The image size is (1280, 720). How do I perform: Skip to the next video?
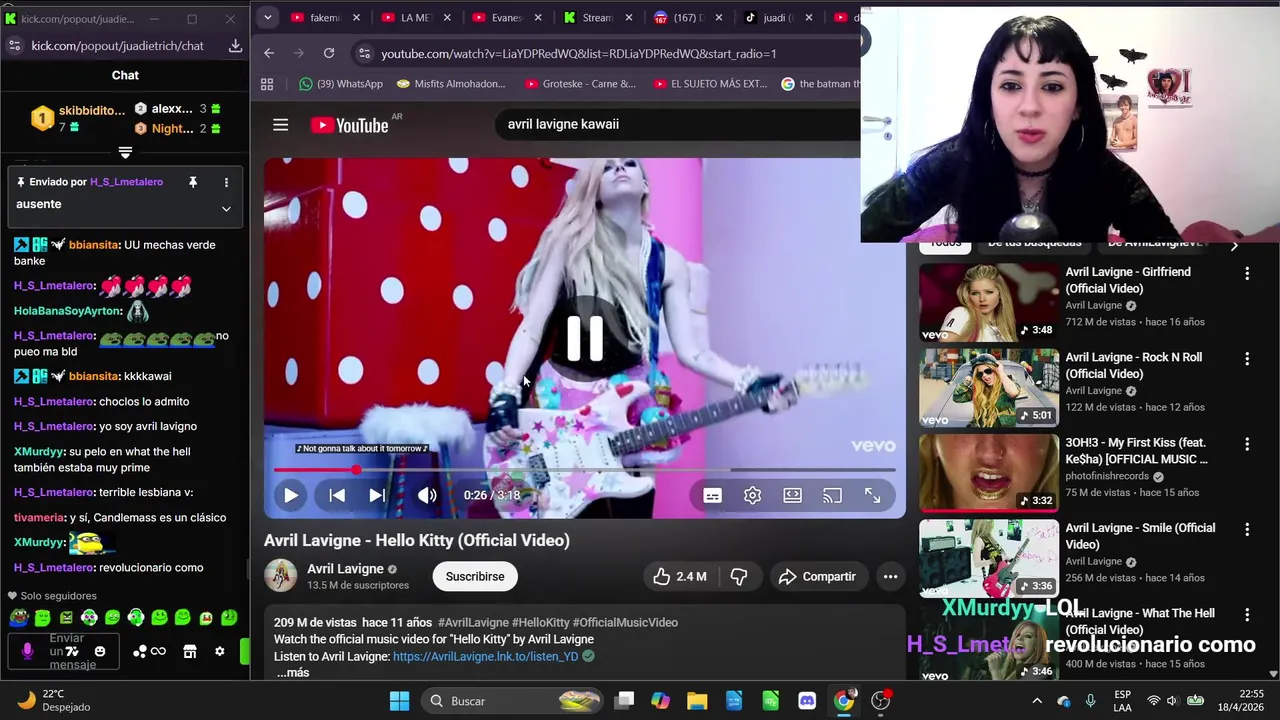(377, 495)
